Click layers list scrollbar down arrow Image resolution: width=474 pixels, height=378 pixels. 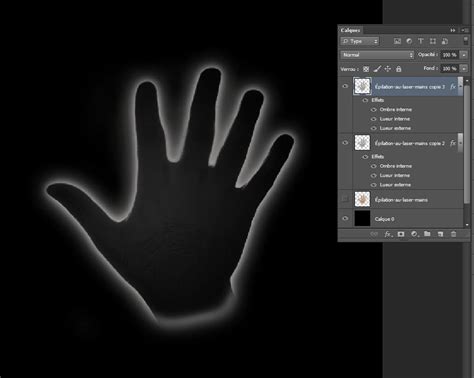(x=467, y=225)
